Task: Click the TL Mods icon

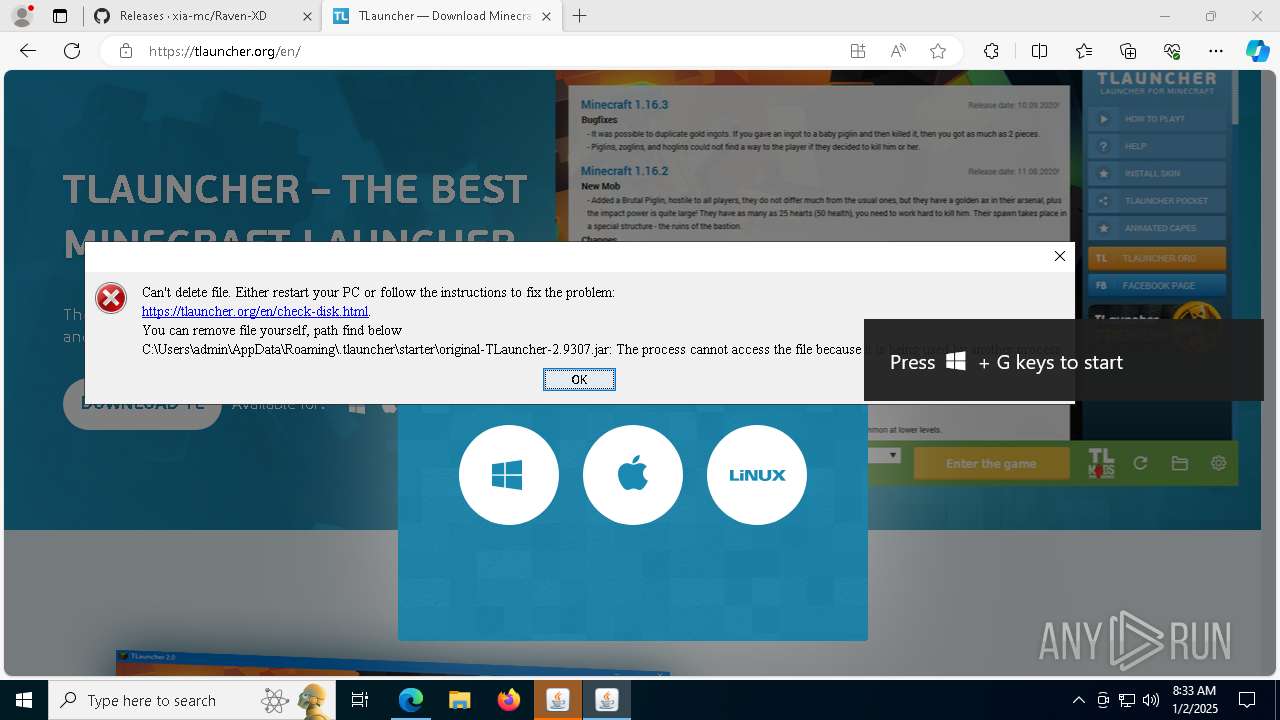Action: click(x=1101, y=463)
